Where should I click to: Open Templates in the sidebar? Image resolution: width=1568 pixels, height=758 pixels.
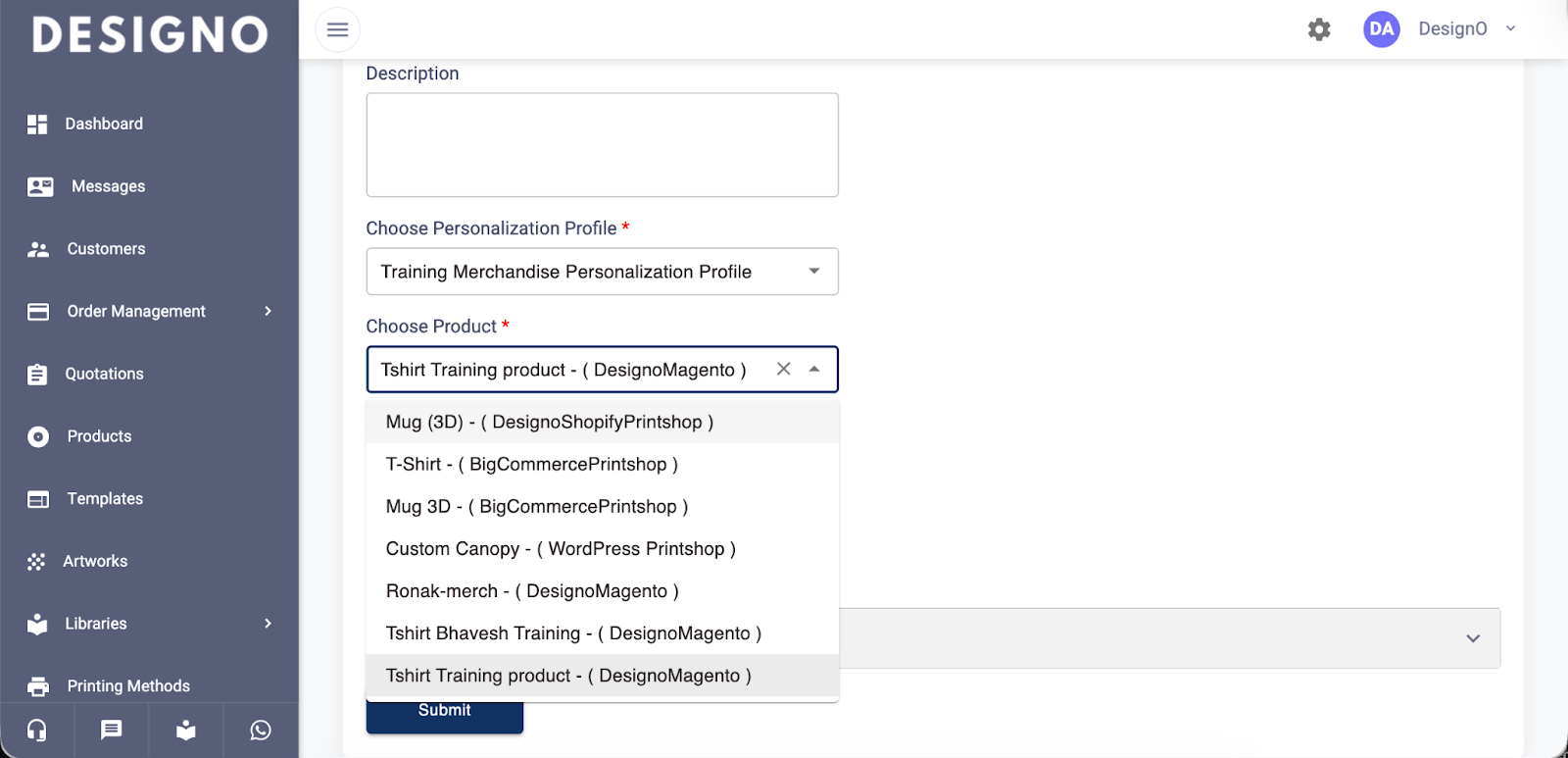point(105,499)
